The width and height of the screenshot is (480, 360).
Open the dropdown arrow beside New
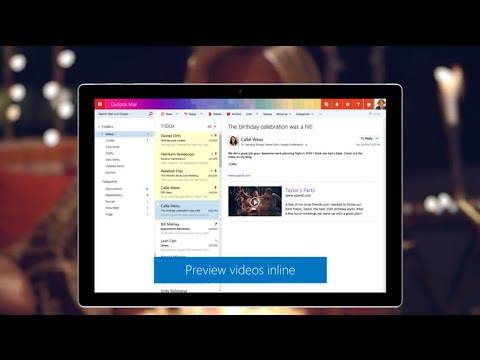pyautogui.click(x=177, y=114)
